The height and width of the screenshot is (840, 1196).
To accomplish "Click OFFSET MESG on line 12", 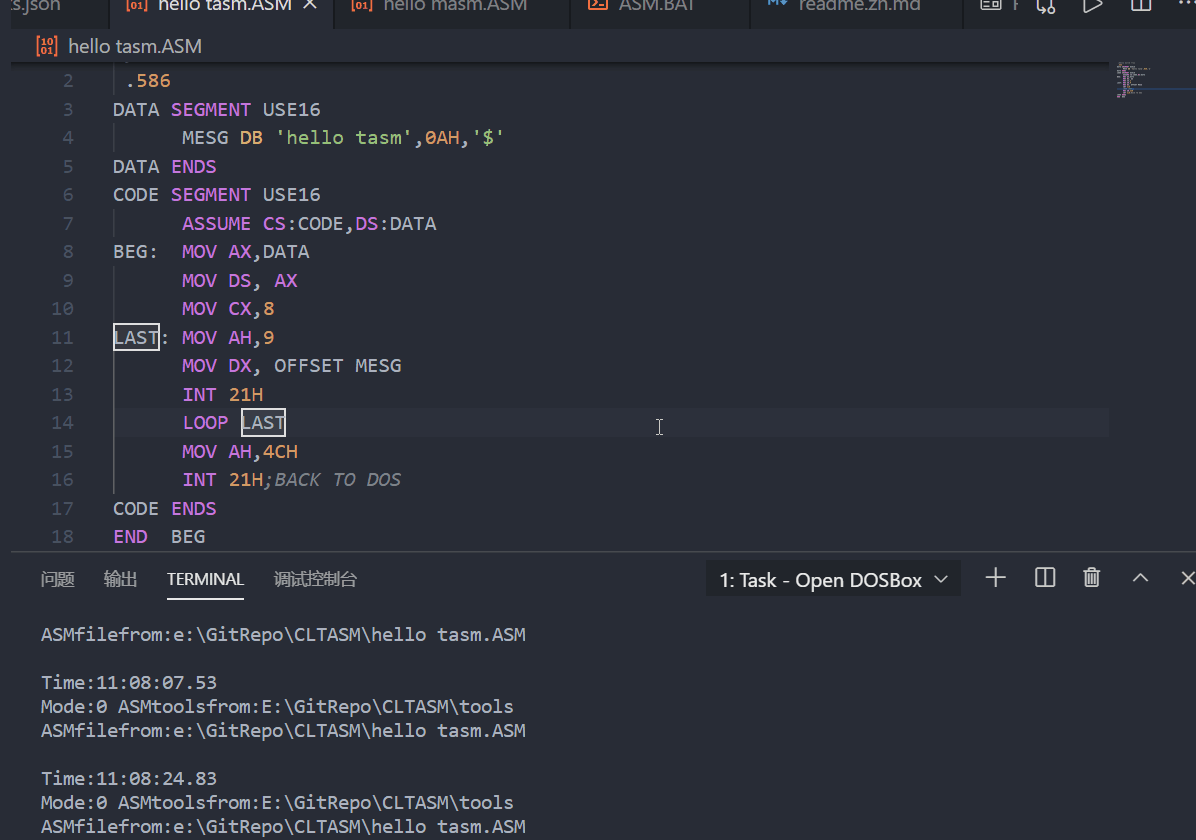I will pyautogui.click(x=338, y=366).
